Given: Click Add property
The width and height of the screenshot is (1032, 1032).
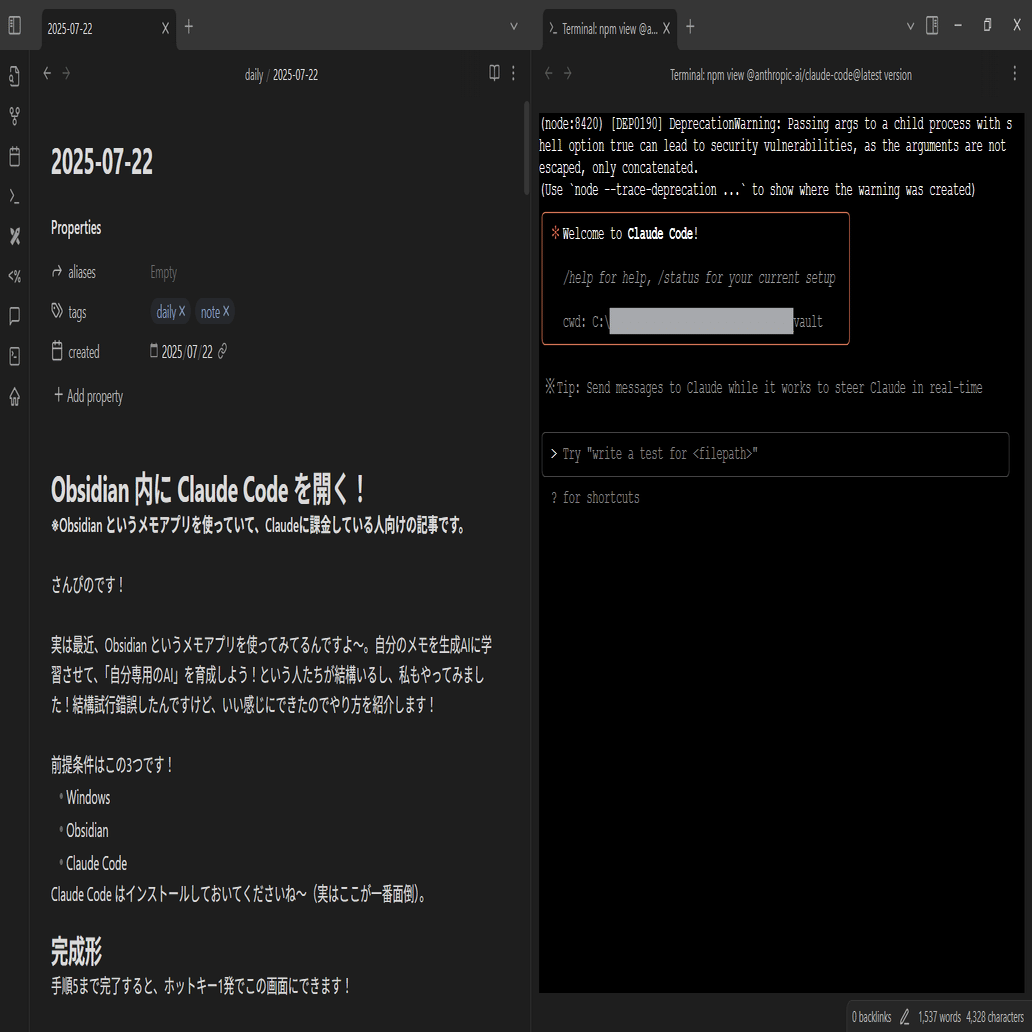Looking at the screenshot, I should tap(88, 396).
